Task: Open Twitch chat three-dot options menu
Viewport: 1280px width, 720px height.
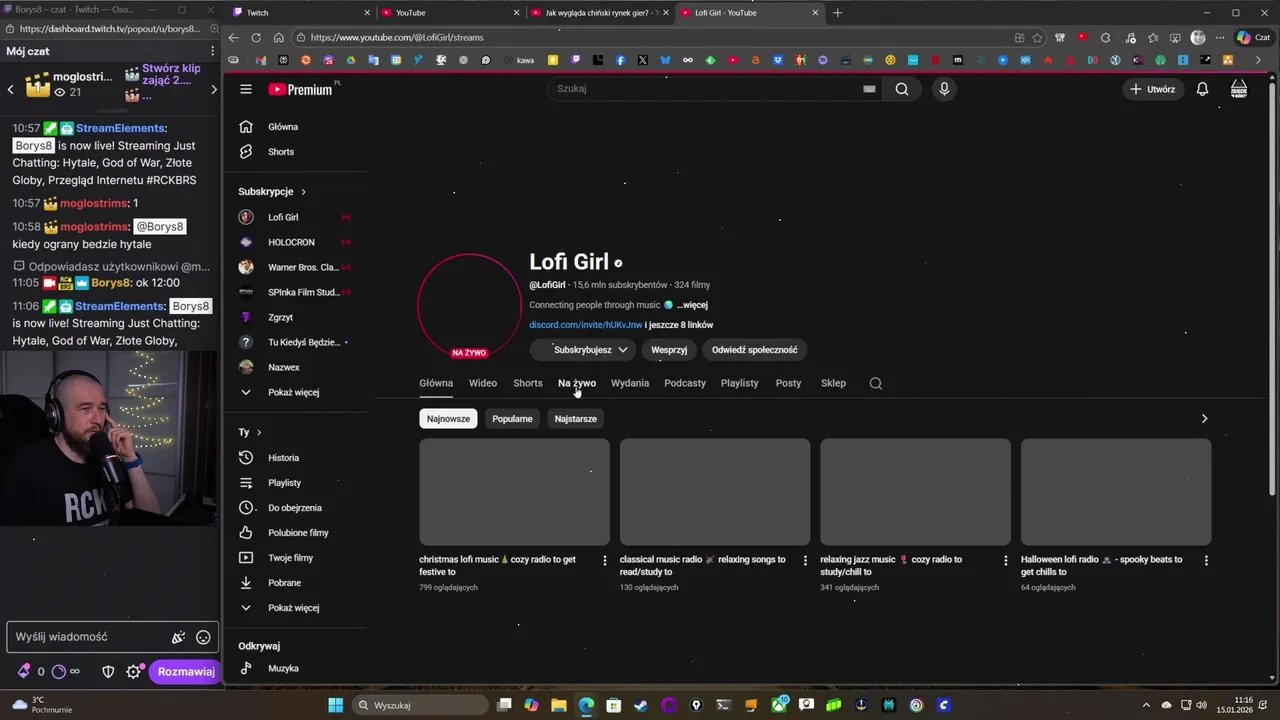Action: coord(212,51)
